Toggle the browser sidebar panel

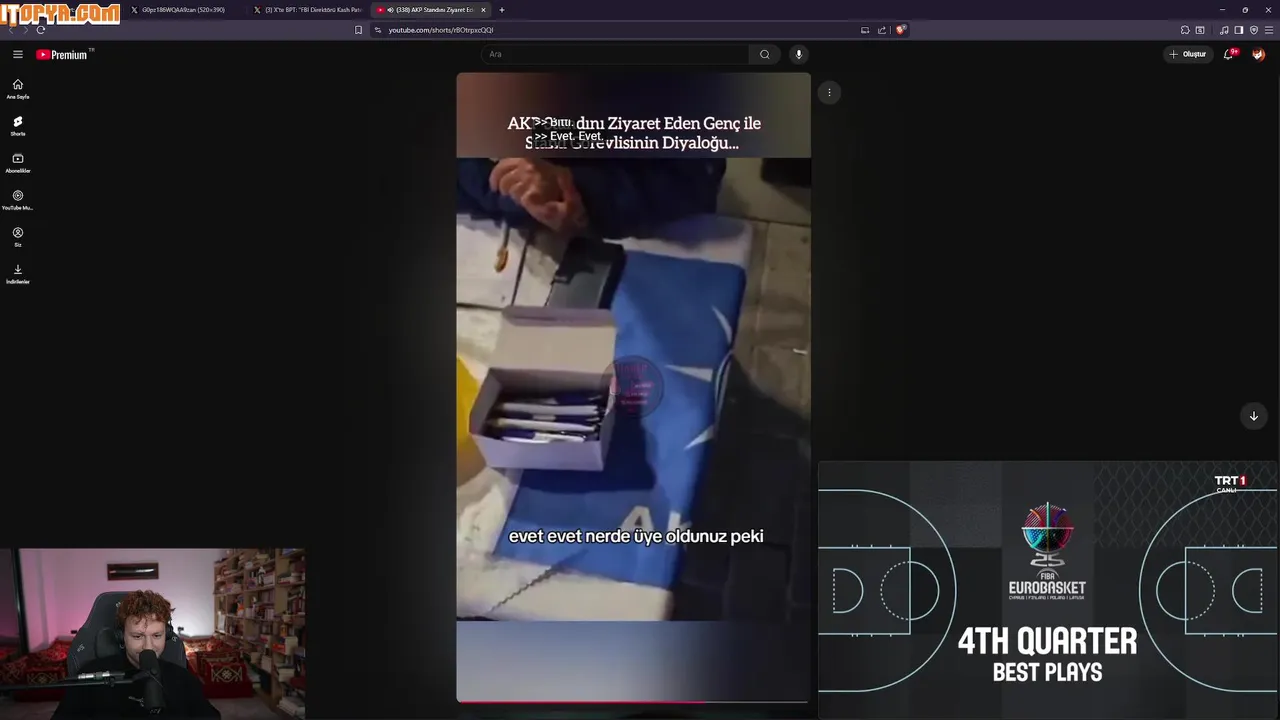1238,30
